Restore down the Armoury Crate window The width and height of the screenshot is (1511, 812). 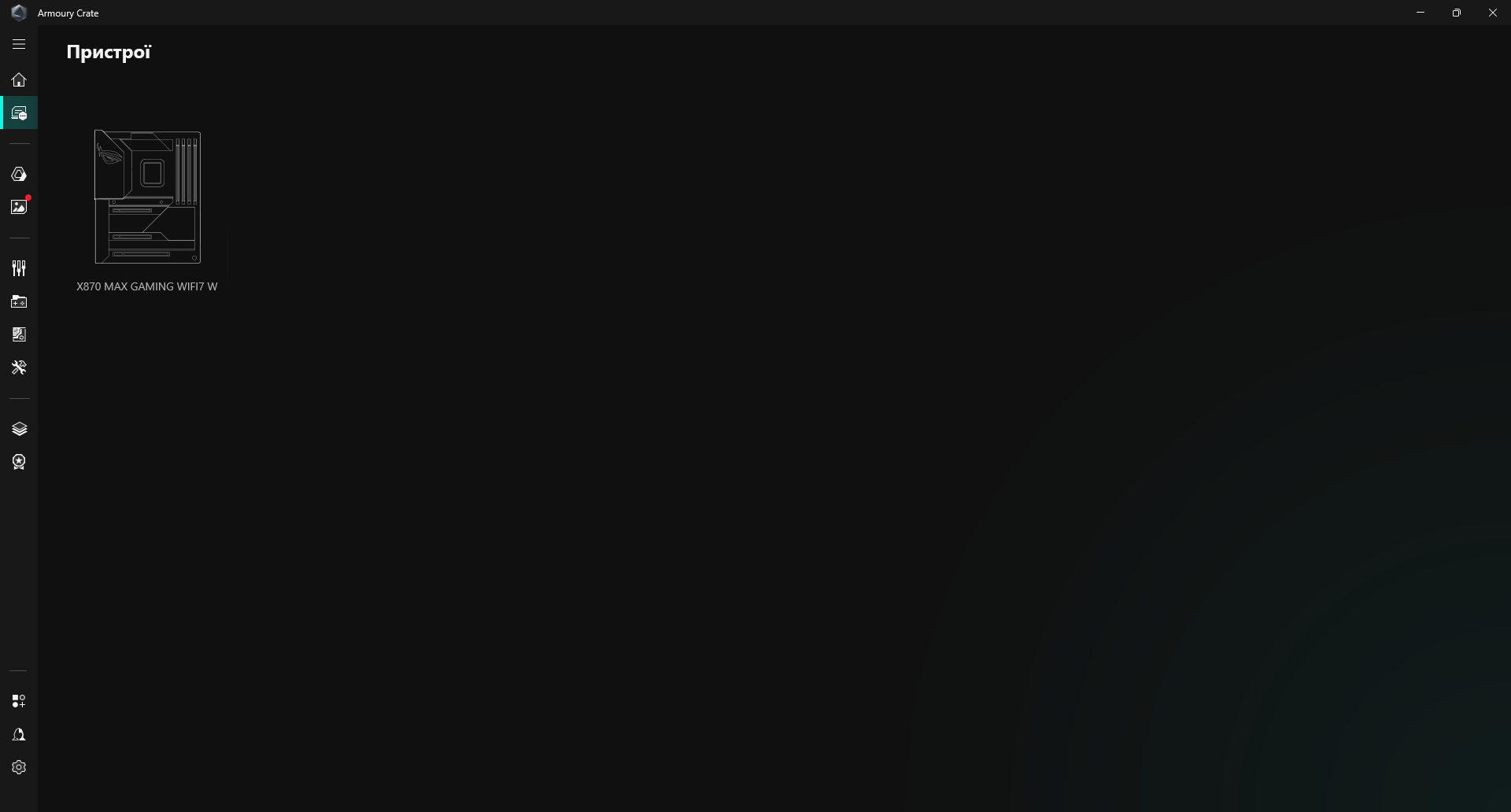click(x=1457, y=13)
